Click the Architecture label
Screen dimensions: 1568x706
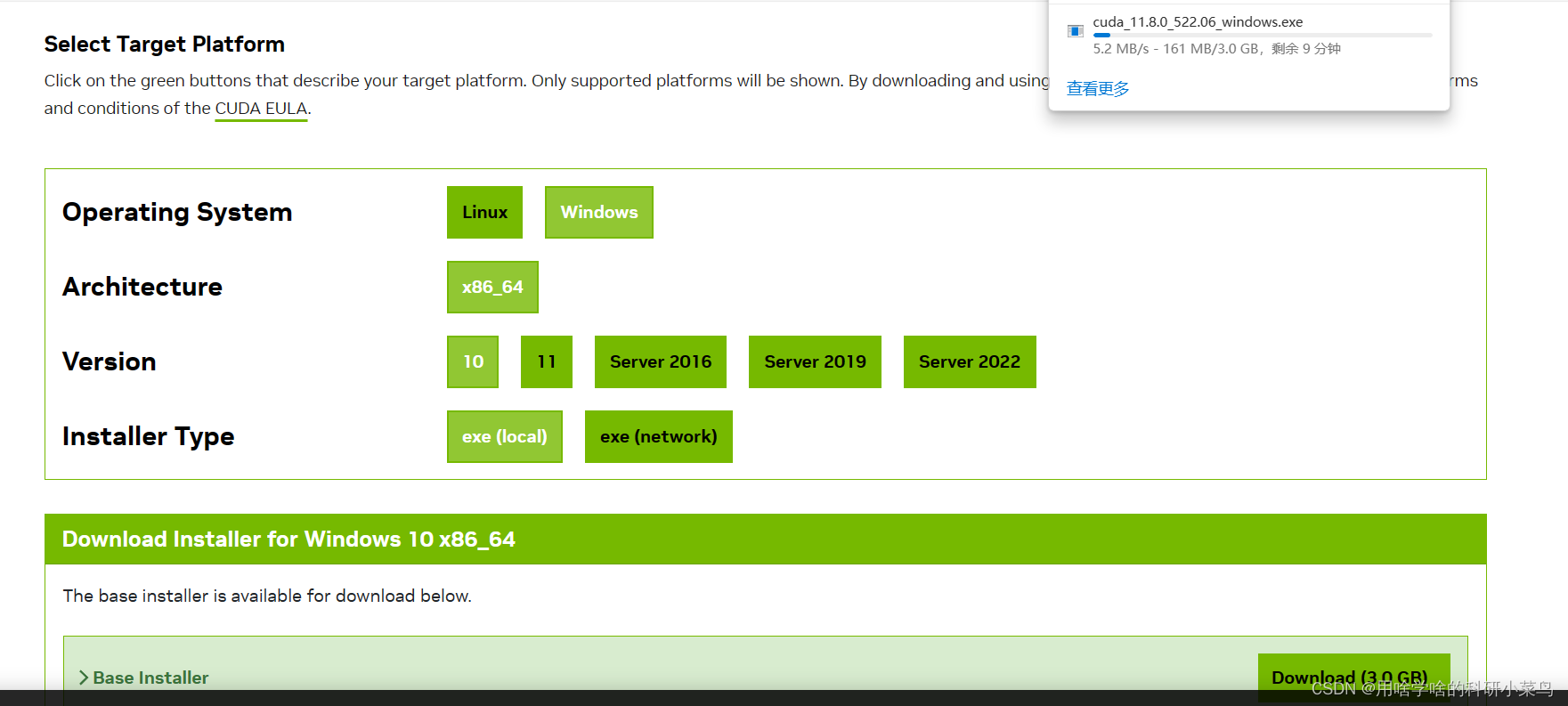tap(142, 287)
